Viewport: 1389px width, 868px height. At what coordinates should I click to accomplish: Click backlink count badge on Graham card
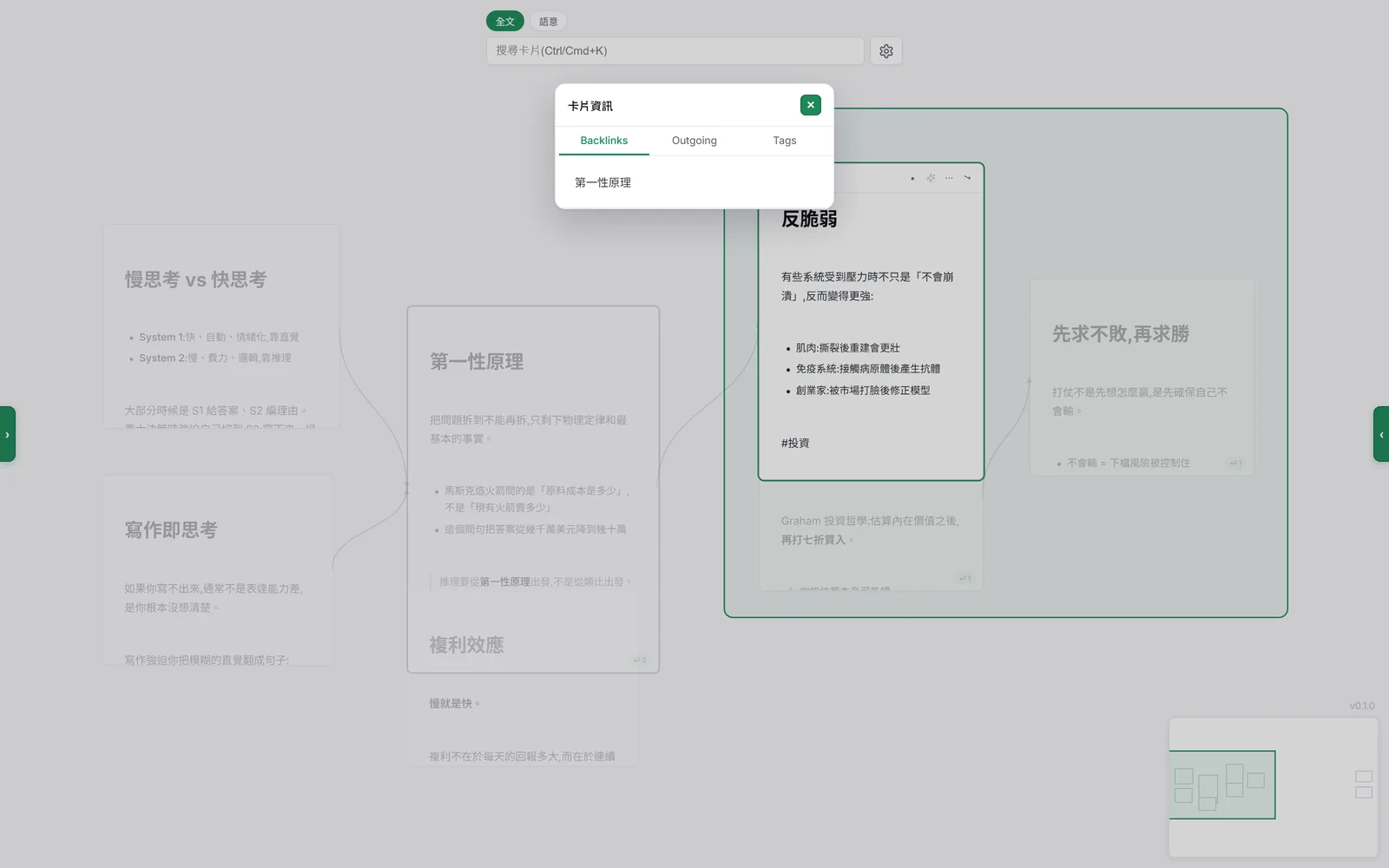coord(965,578)
